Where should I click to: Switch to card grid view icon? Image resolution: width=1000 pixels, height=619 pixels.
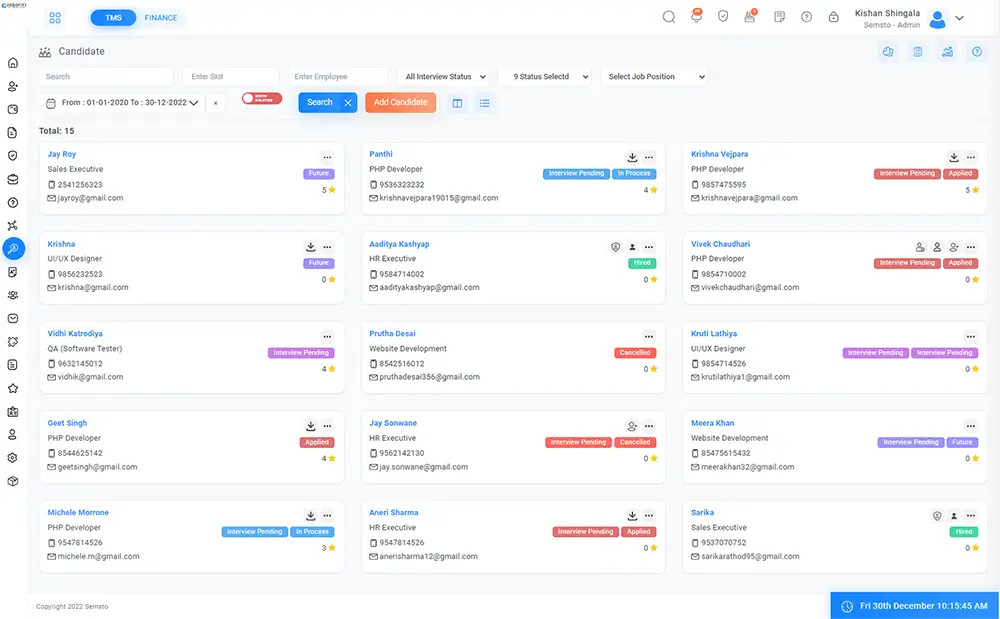tap(457, 103)
